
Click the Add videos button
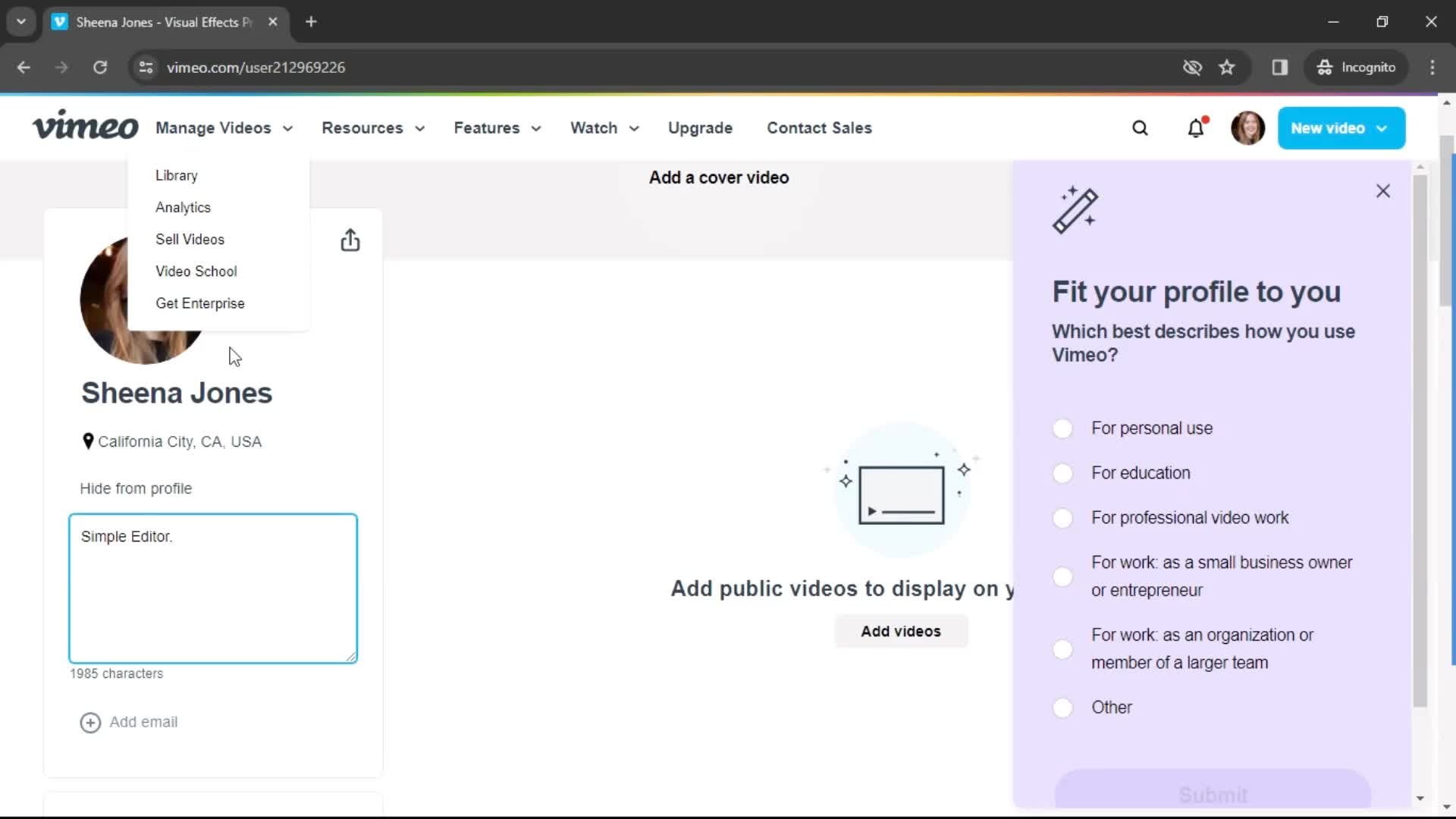901,631
